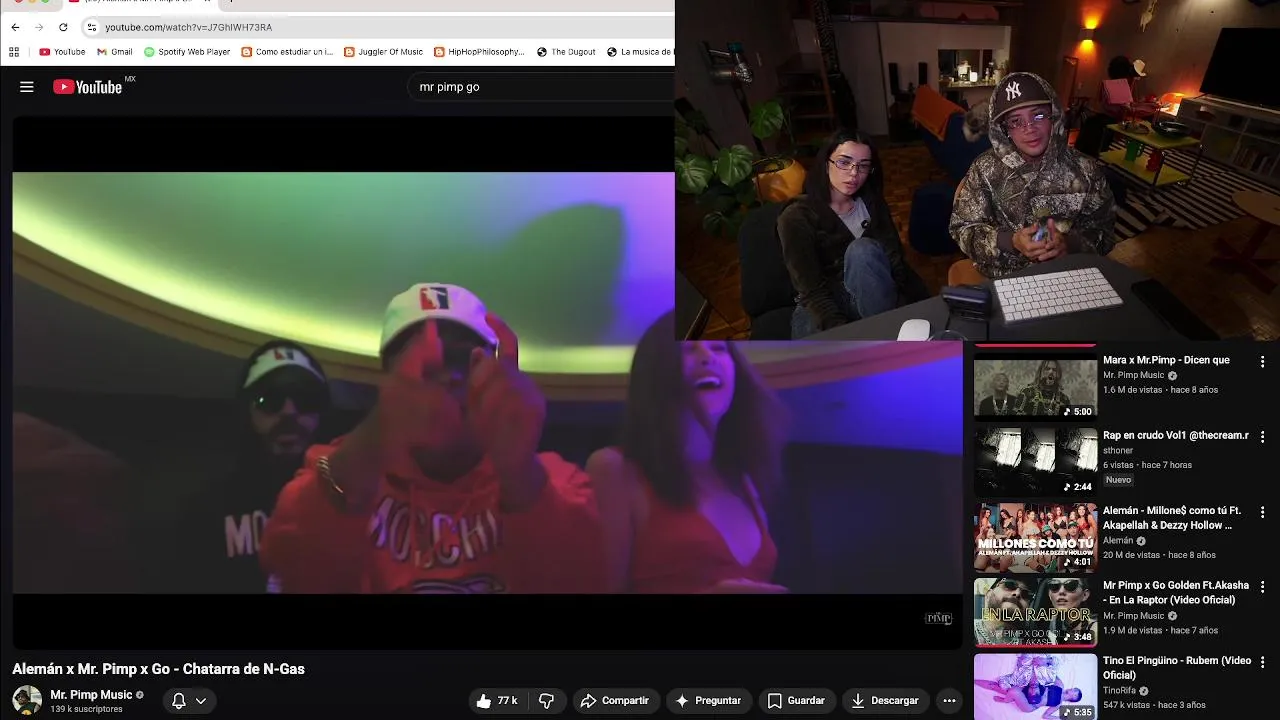Click Preguntar button
The height and width of the screenshot is (720, 1280).
708,701
